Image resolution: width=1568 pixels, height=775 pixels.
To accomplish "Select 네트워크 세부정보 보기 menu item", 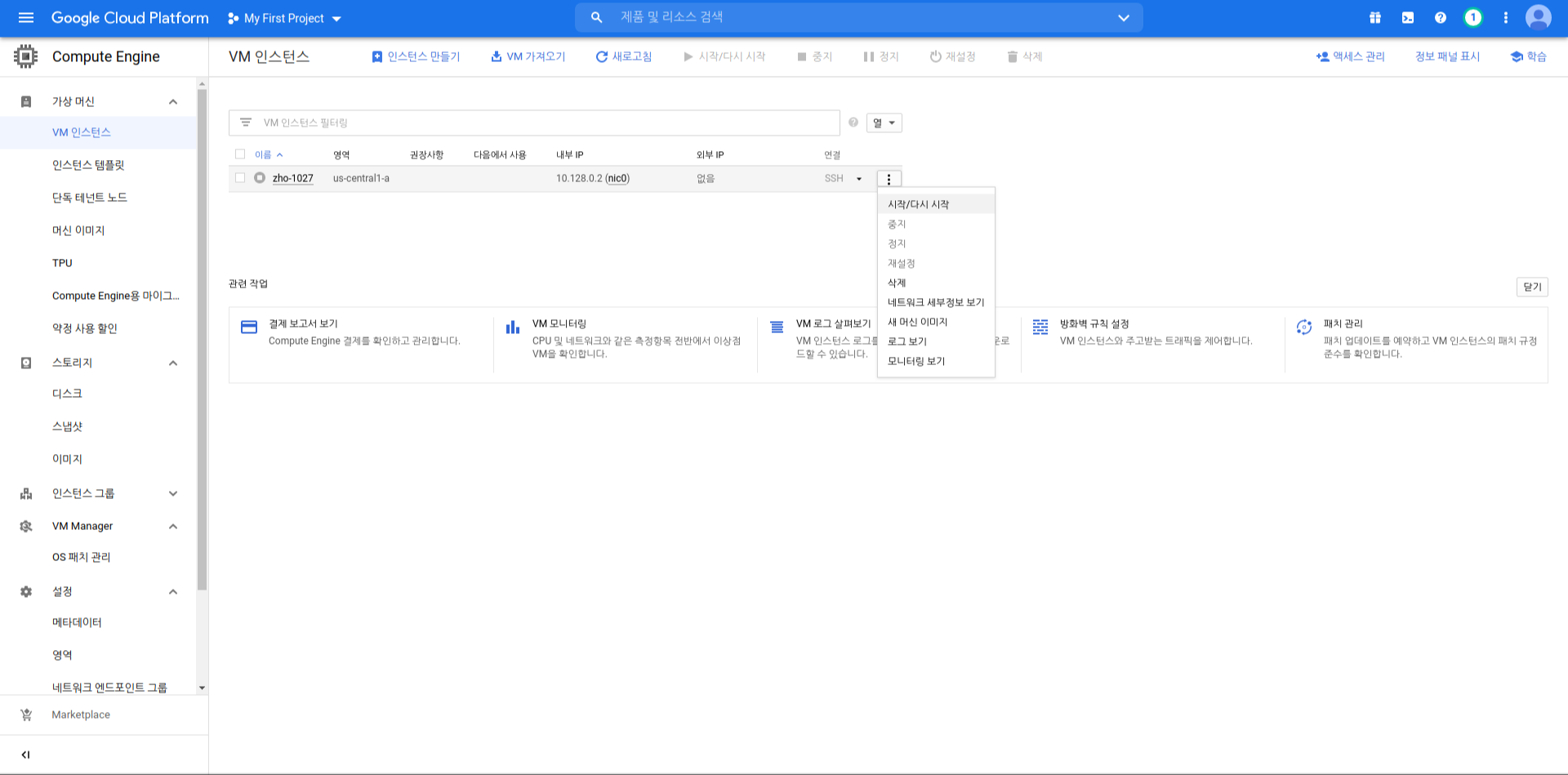I will pyautogui.click(x=936, y=302).
